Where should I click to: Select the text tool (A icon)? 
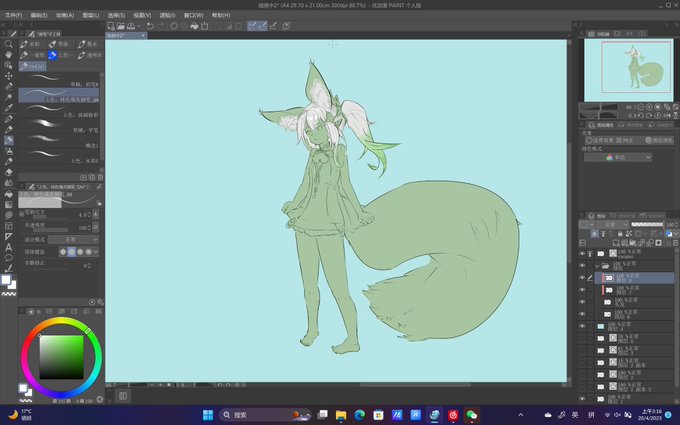tap(9, 246)
